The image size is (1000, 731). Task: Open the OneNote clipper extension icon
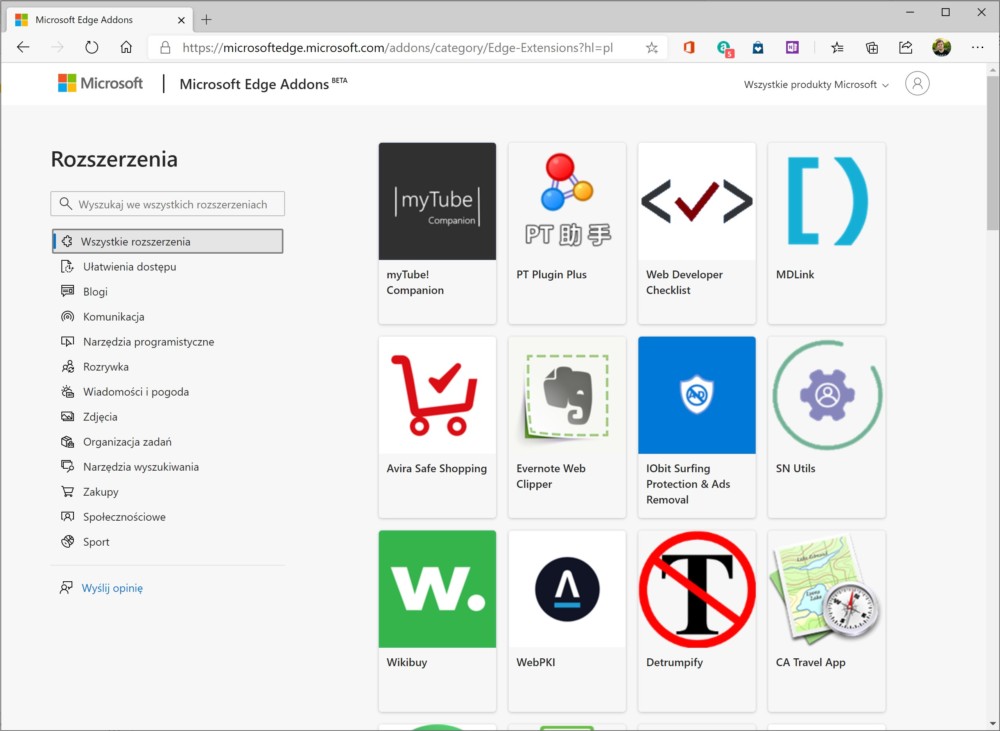point(792,47)
